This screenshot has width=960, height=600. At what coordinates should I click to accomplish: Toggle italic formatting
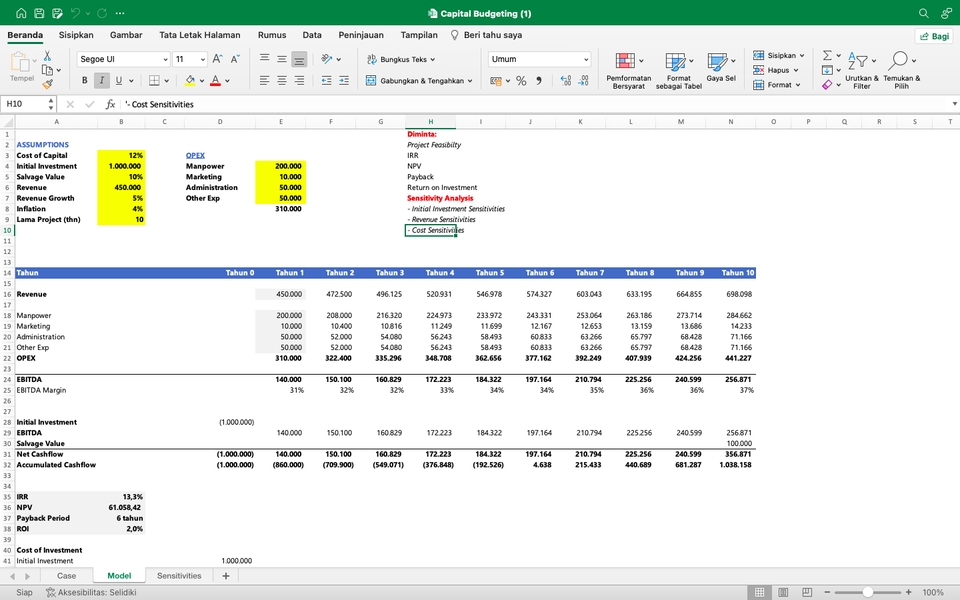[x=100, y=80]
